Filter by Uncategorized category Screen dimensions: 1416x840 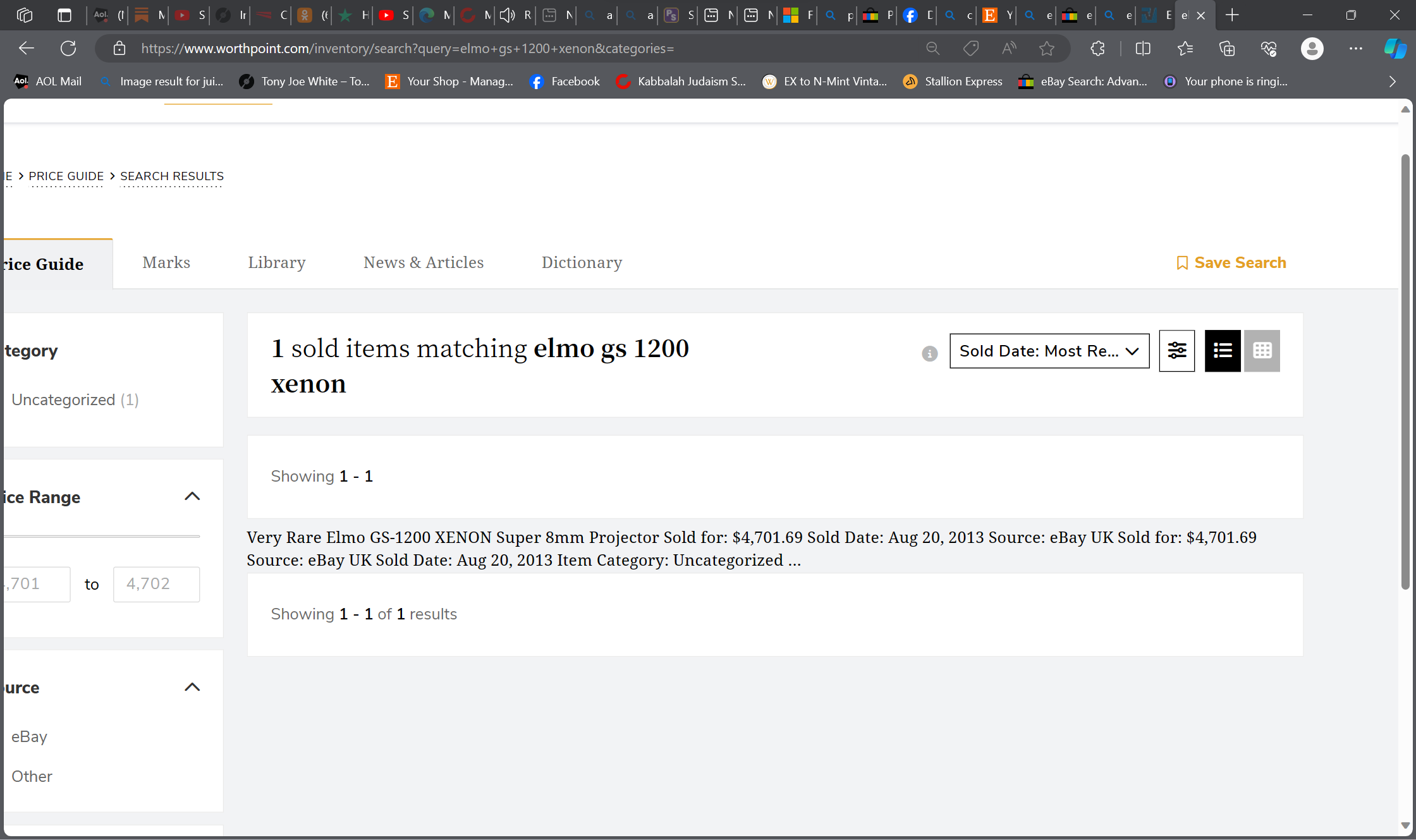click(x=75, y=399)
